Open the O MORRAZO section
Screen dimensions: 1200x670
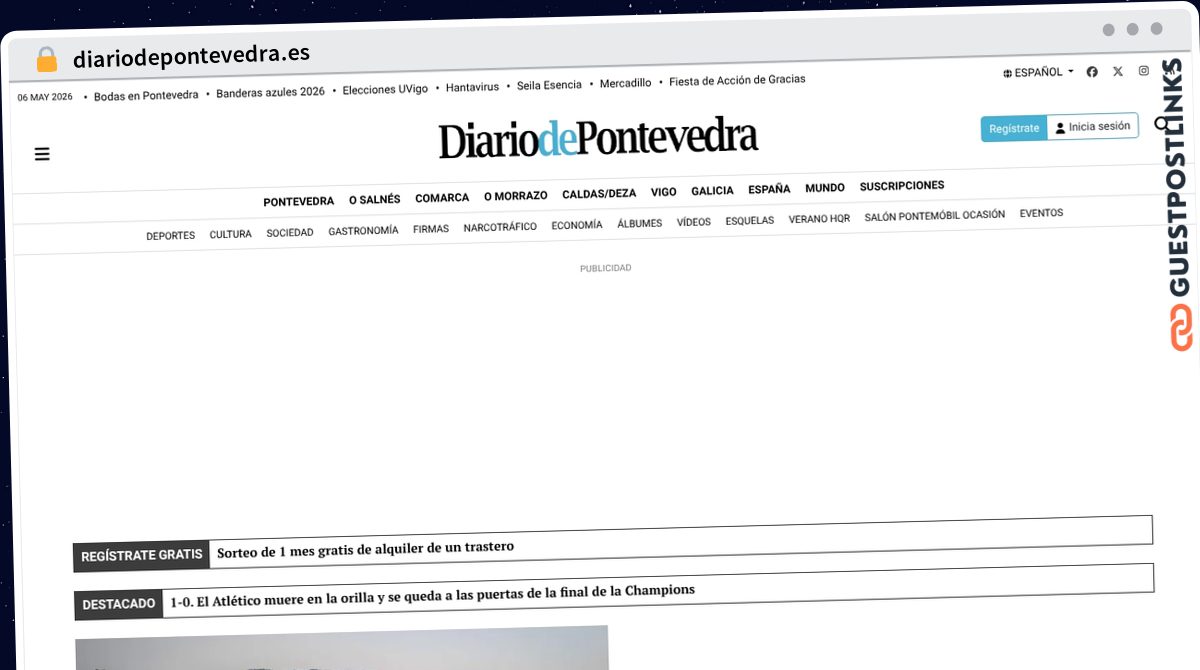tap(515, 196)
